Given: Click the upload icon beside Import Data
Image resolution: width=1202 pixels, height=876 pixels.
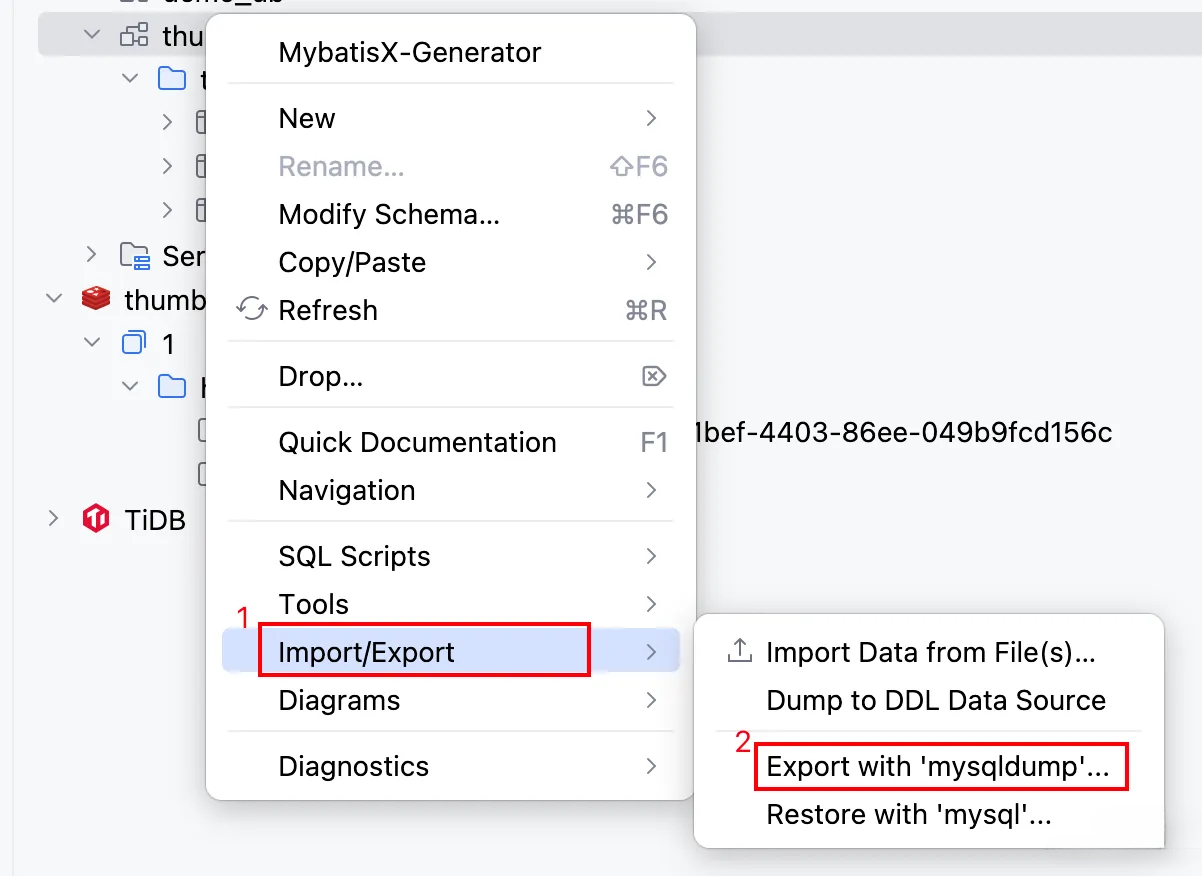Looking at the screenshot, I should 739,652.
